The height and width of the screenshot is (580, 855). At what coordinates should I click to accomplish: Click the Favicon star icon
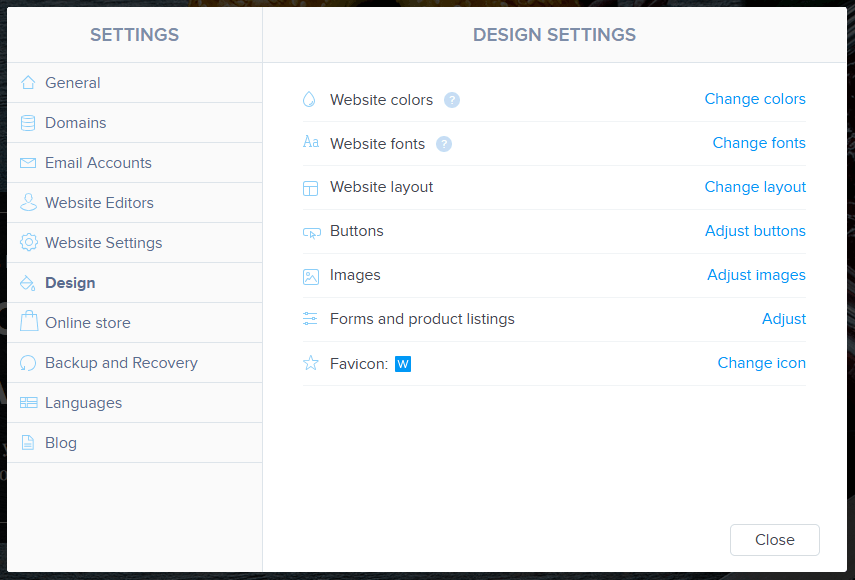click(x=310, y=363)
